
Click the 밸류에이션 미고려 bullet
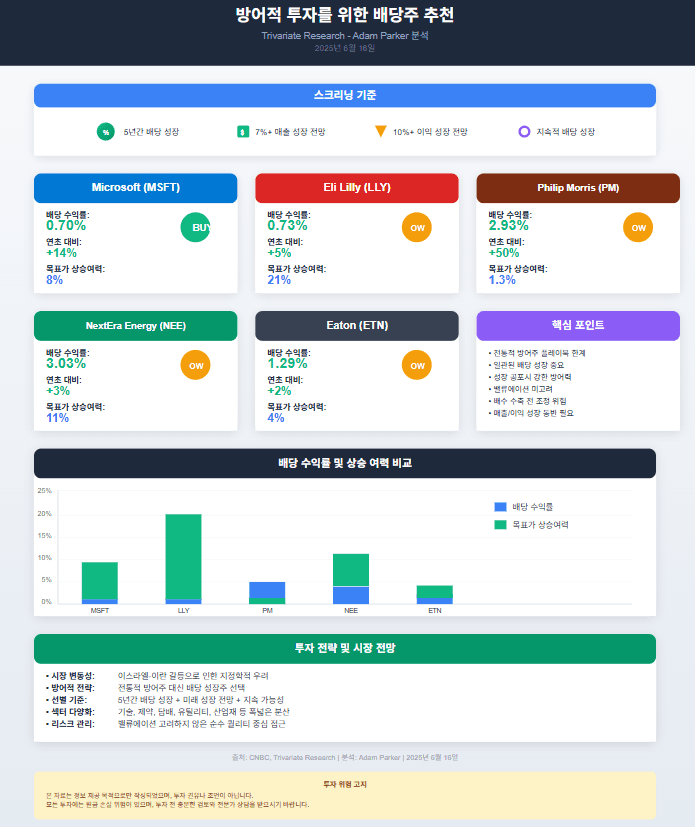pyautogui.click(x=520, y=389)
